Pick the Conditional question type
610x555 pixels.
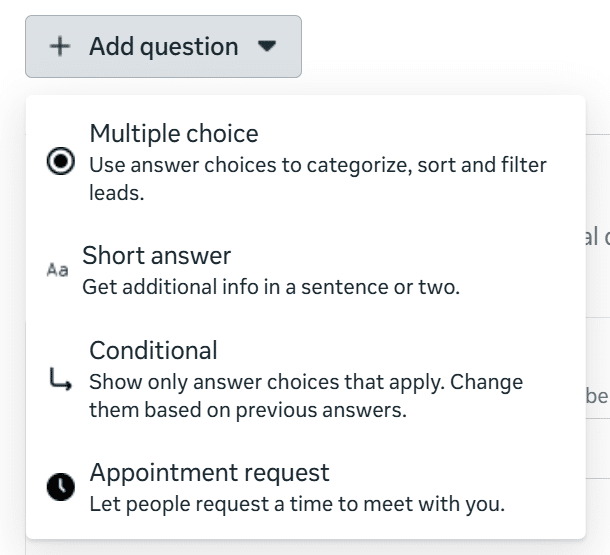(153, 351)
